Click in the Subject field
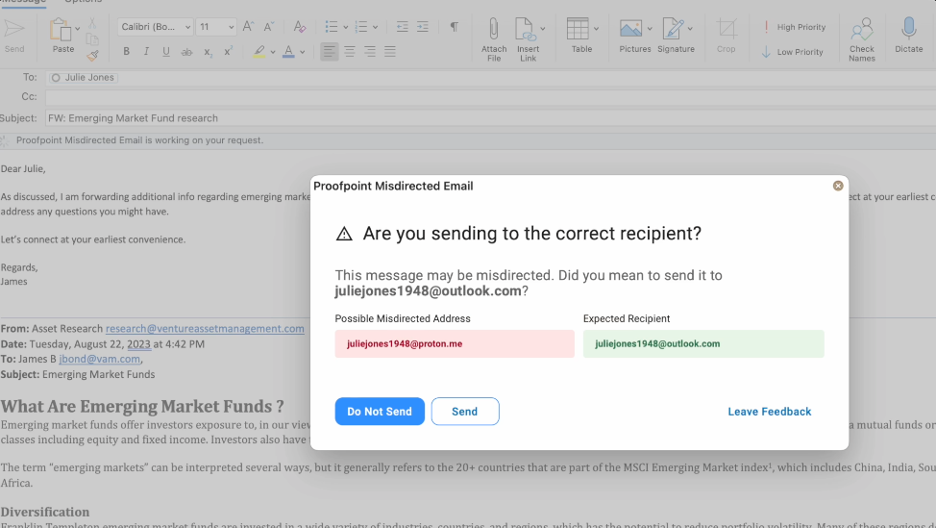The width and height of the screenshot is (936, 528). point(490,118)
